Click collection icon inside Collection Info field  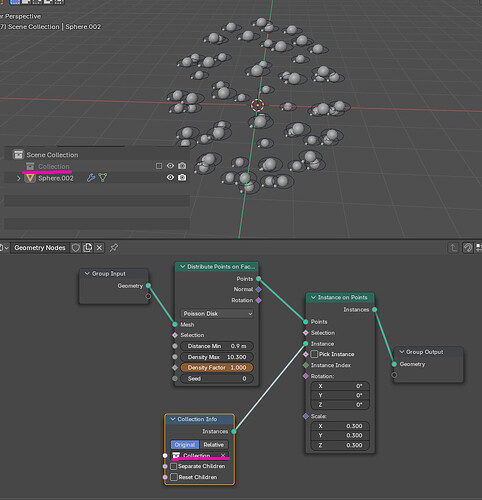[176, 455]
